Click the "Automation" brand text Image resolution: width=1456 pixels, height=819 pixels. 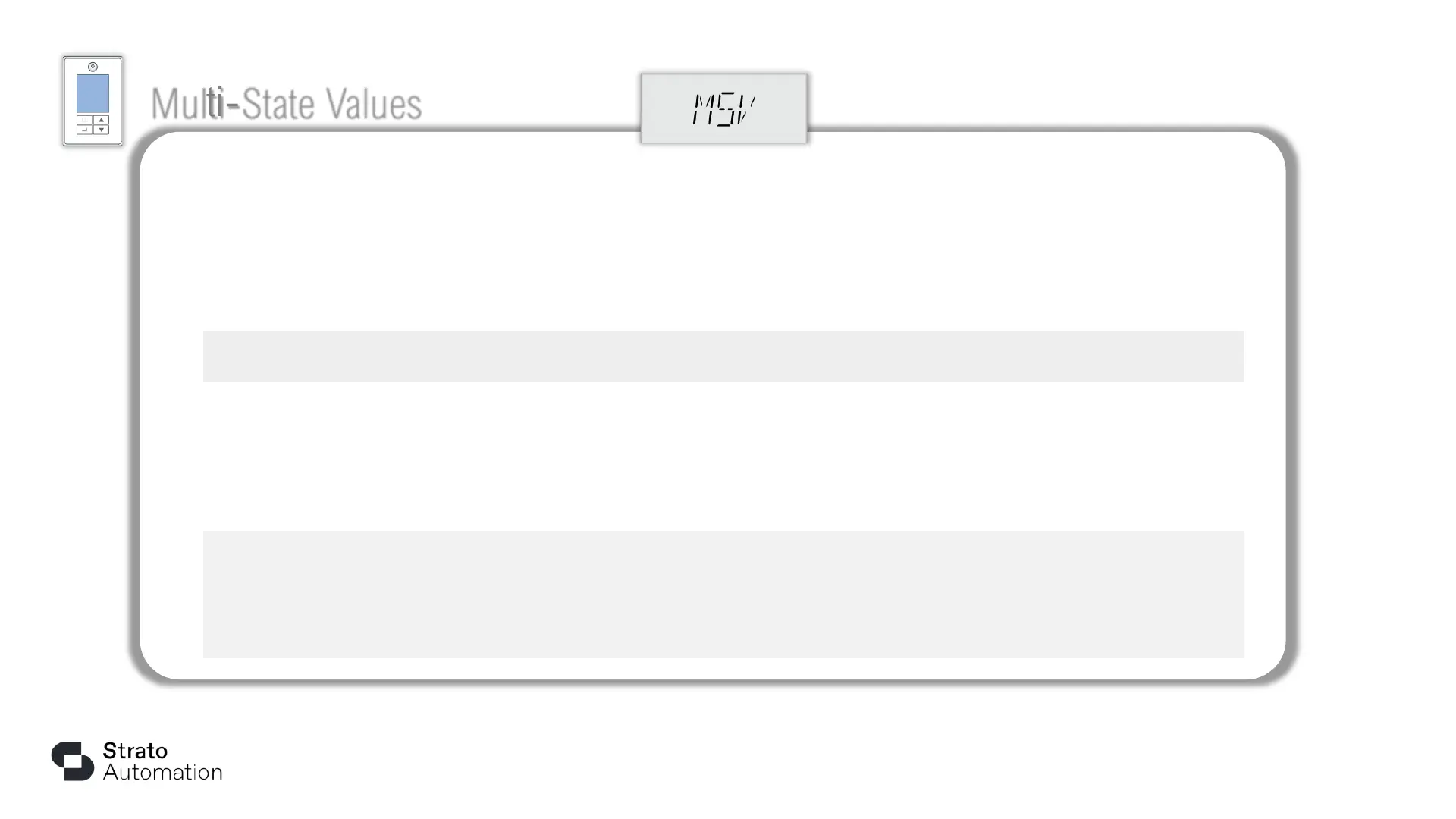click(162, 773)
